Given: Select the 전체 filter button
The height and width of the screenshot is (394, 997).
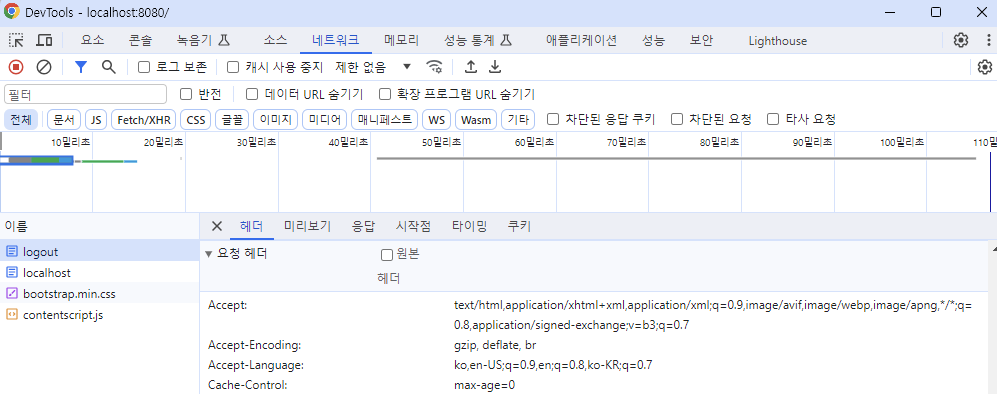Looking at the screenshot, I should 21,119.
